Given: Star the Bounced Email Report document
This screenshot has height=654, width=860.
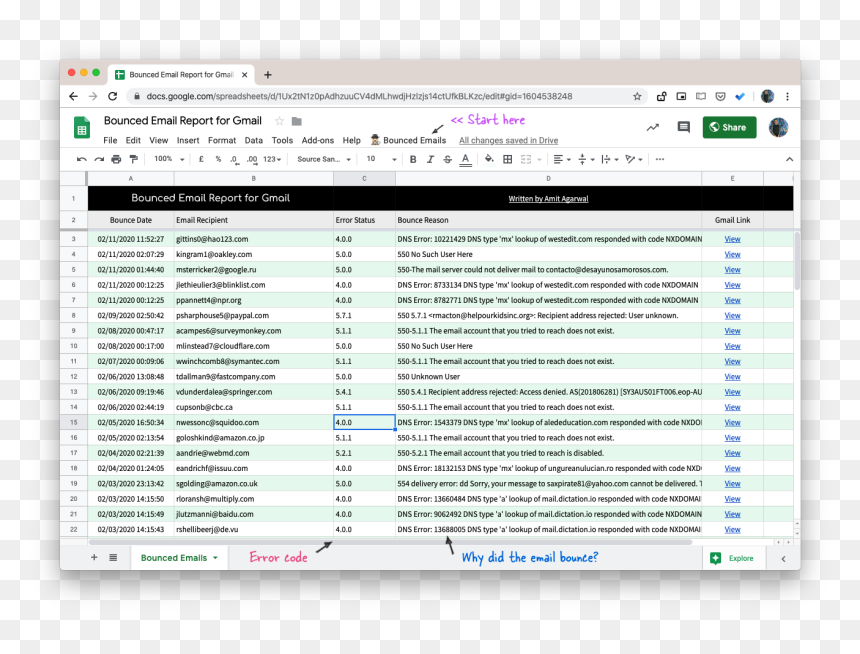Looking at the screenshot, I should [279, 121].
